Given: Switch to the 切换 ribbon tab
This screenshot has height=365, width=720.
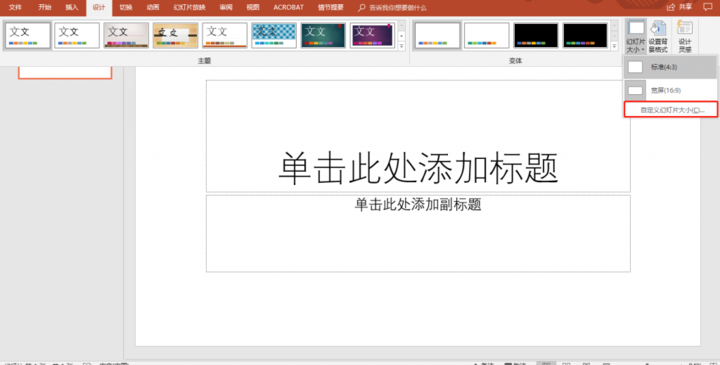Looking at the screenshot, I should click(x=126, y=7).
